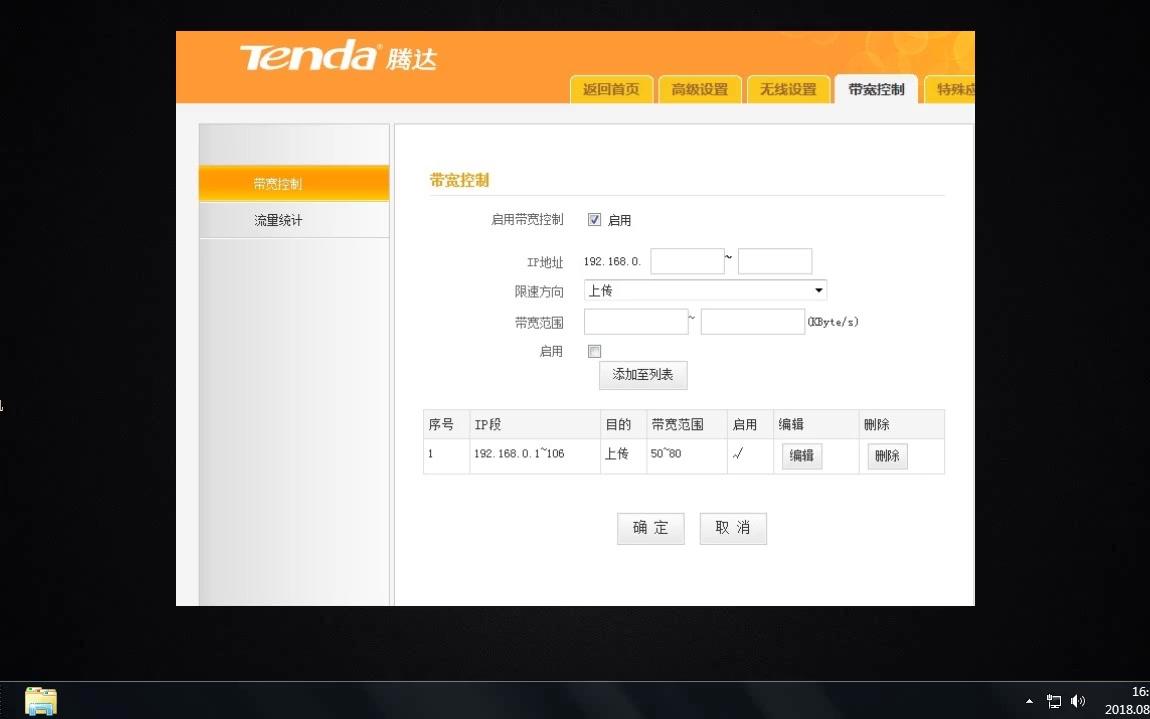Uncheck the 启用 bandwidth control checkbox

[x=594, y=219]
